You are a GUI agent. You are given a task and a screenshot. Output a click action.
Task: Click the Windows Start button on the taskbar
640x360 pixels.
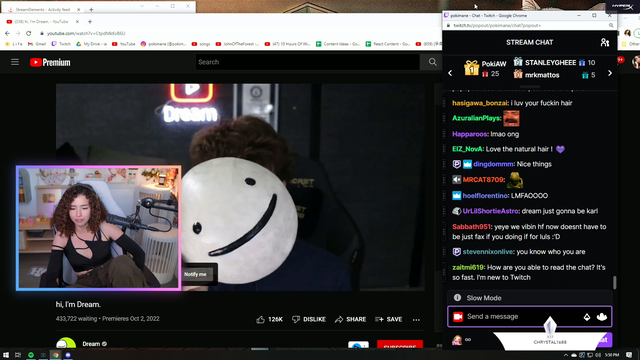(x=6, y=355)
